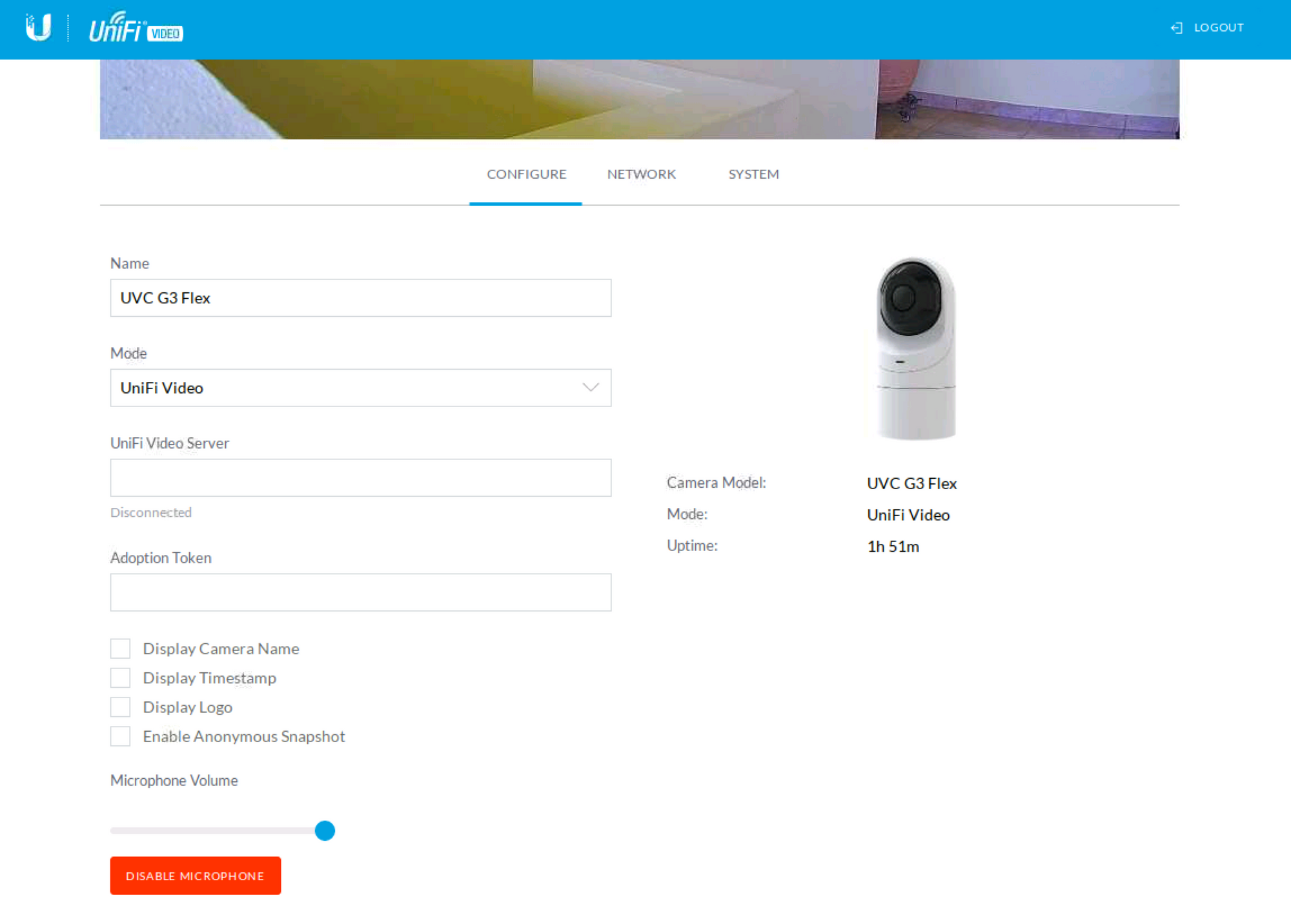Image resolution: width=1291 pixels, height=924 pixels.
Task: Click the LOGOUT link
Action: pos(1218,28)
